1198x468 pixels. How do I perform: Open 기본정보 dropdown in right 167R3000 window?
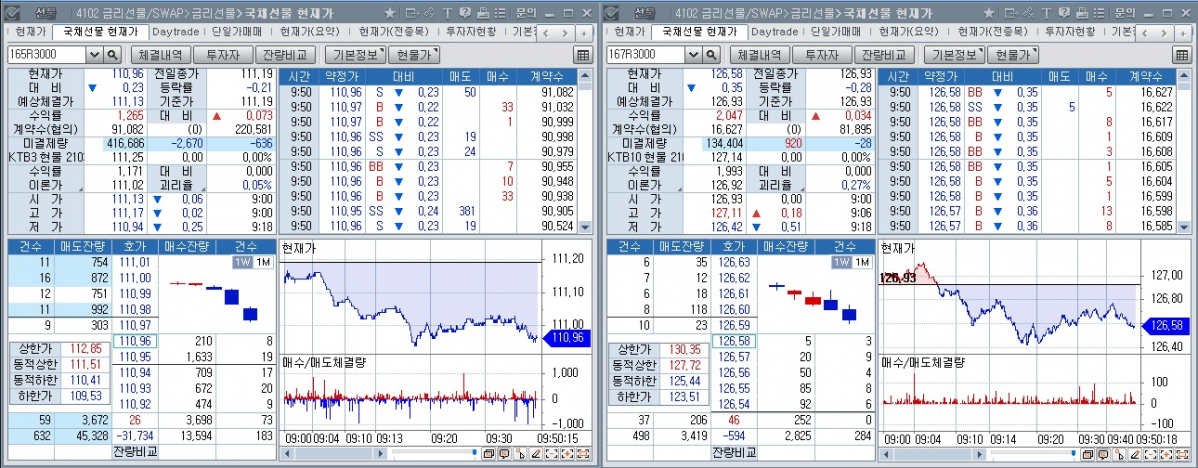[954, 55]
